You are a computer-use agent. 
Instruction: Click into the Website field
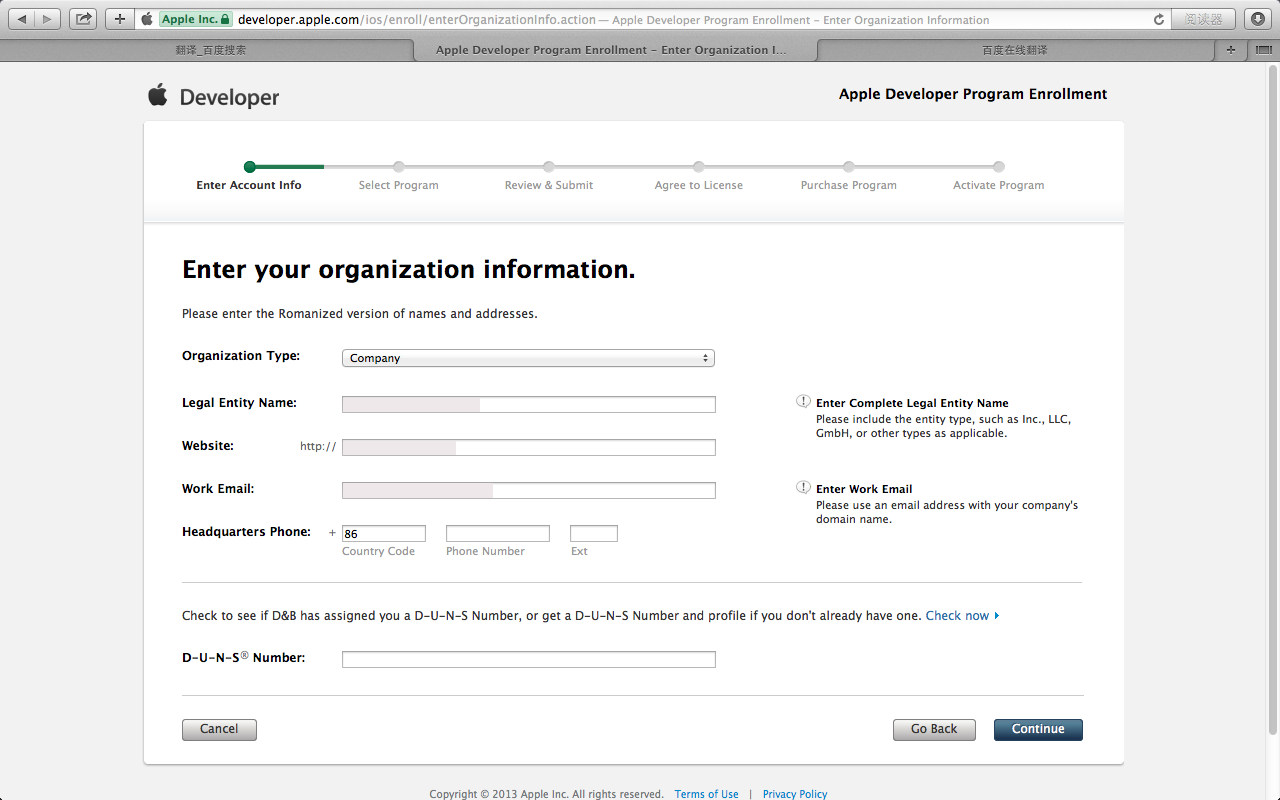tap(528, 447)
